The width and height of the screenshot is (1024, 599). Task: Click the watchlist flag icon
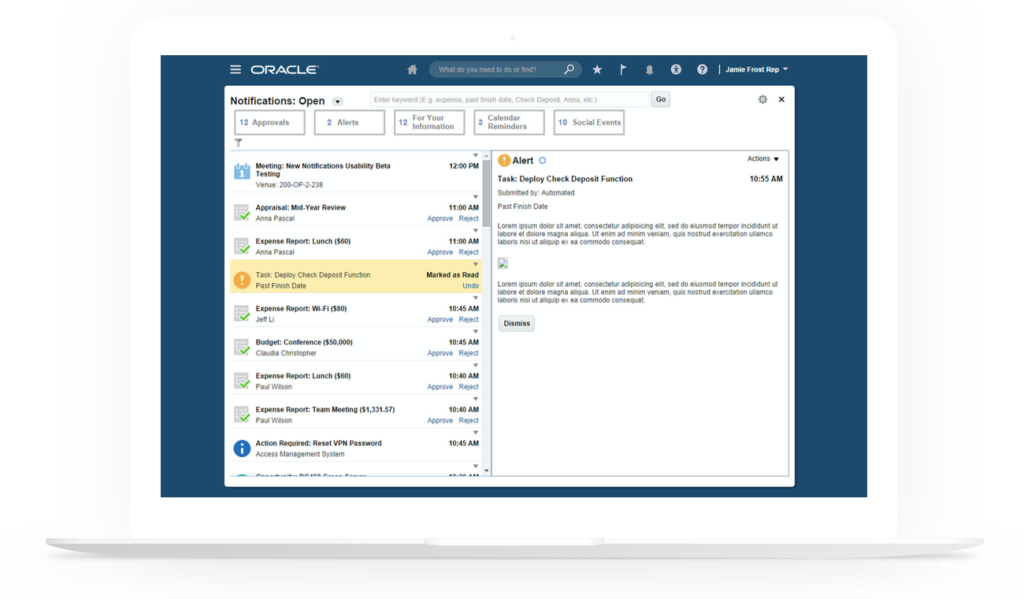(623, 70)
